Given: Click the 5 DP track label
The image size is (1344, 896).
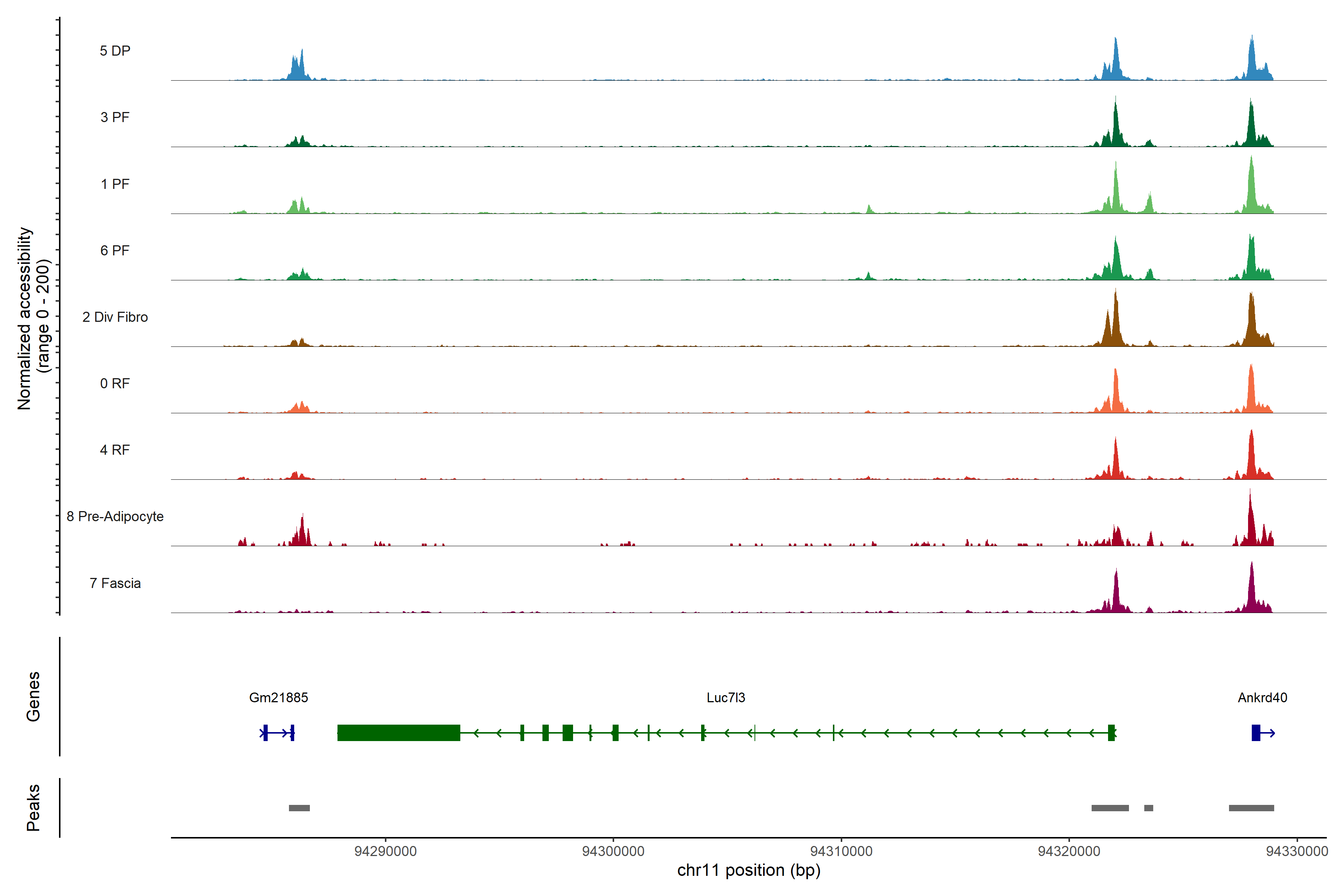Looking at the screenshot, I should click(115, 51).
